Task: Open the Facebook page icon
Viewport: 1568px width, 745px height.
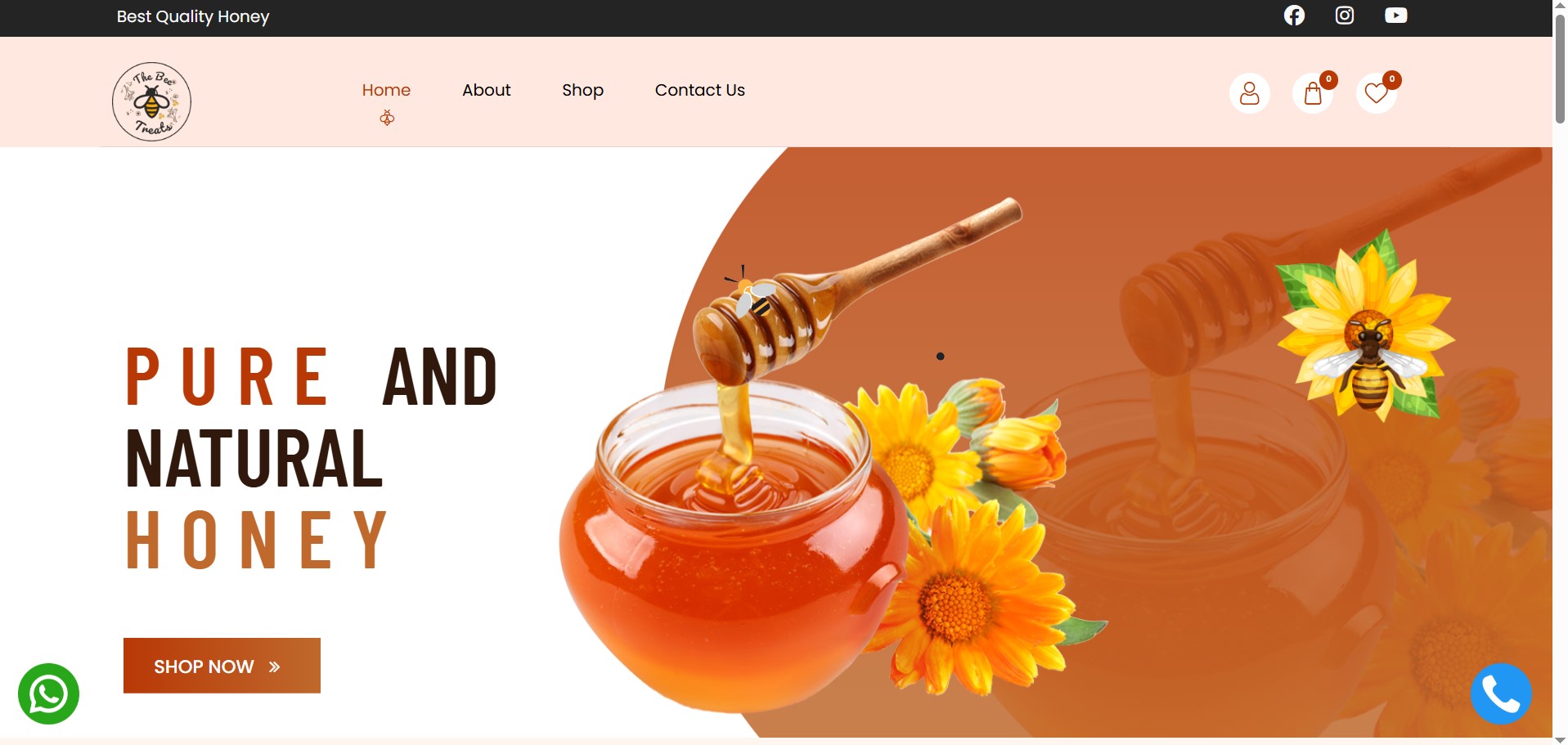Action: coord(1294,16)
